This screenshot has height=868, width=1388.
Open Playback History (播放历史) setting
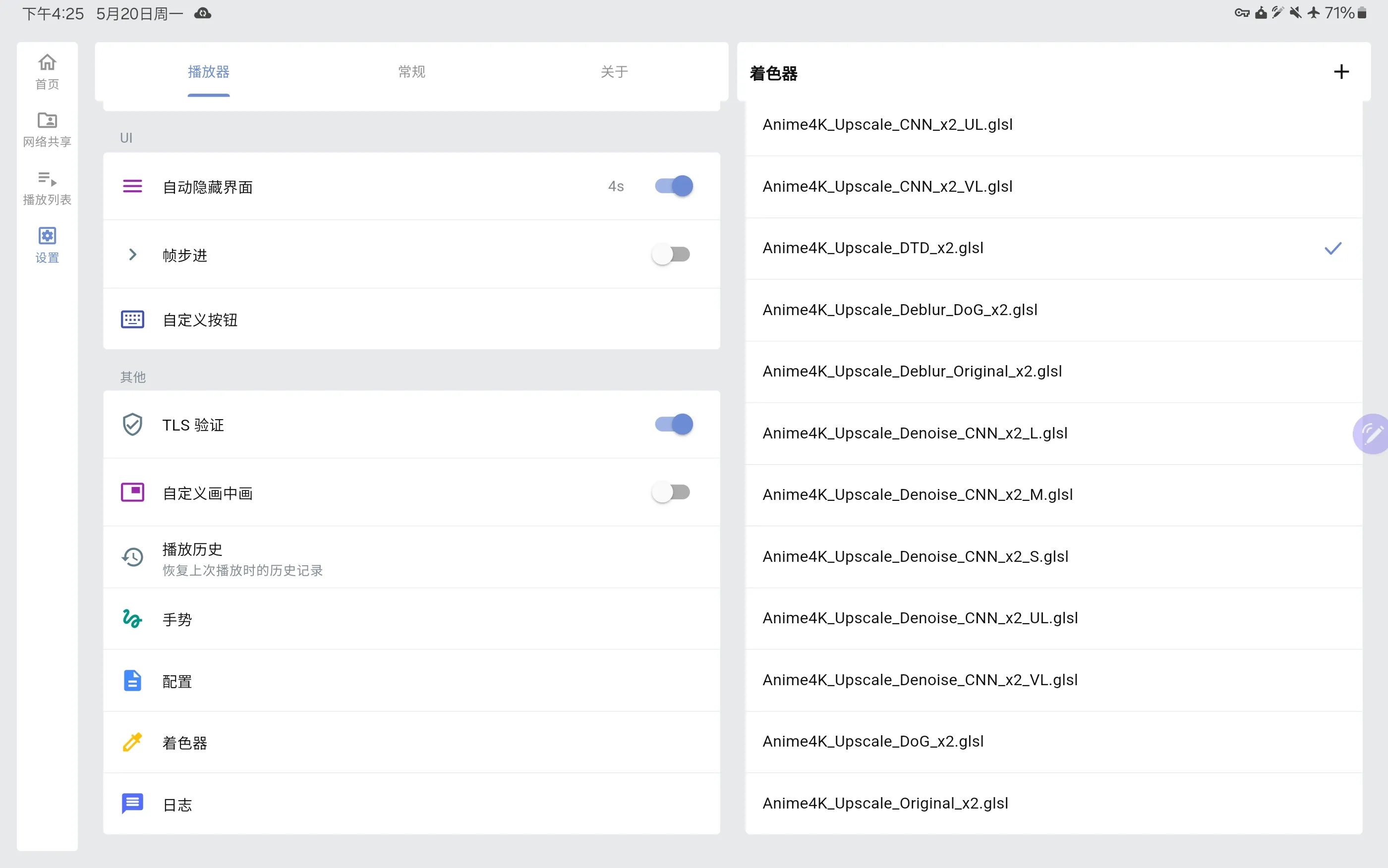pos(241,557)
